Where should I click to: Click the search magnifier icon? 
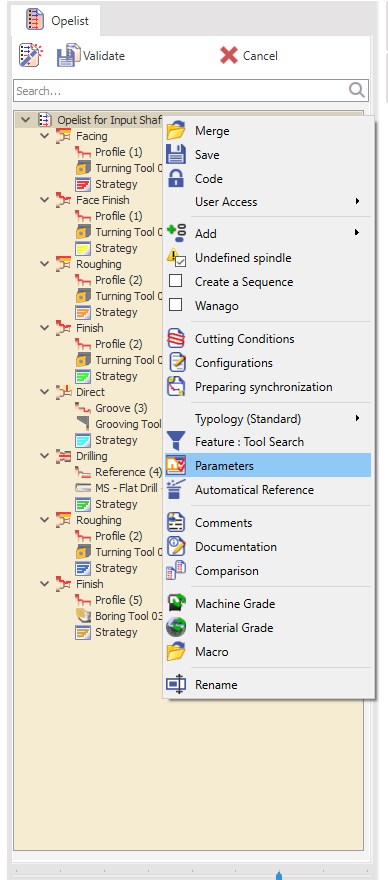(357, 90)
